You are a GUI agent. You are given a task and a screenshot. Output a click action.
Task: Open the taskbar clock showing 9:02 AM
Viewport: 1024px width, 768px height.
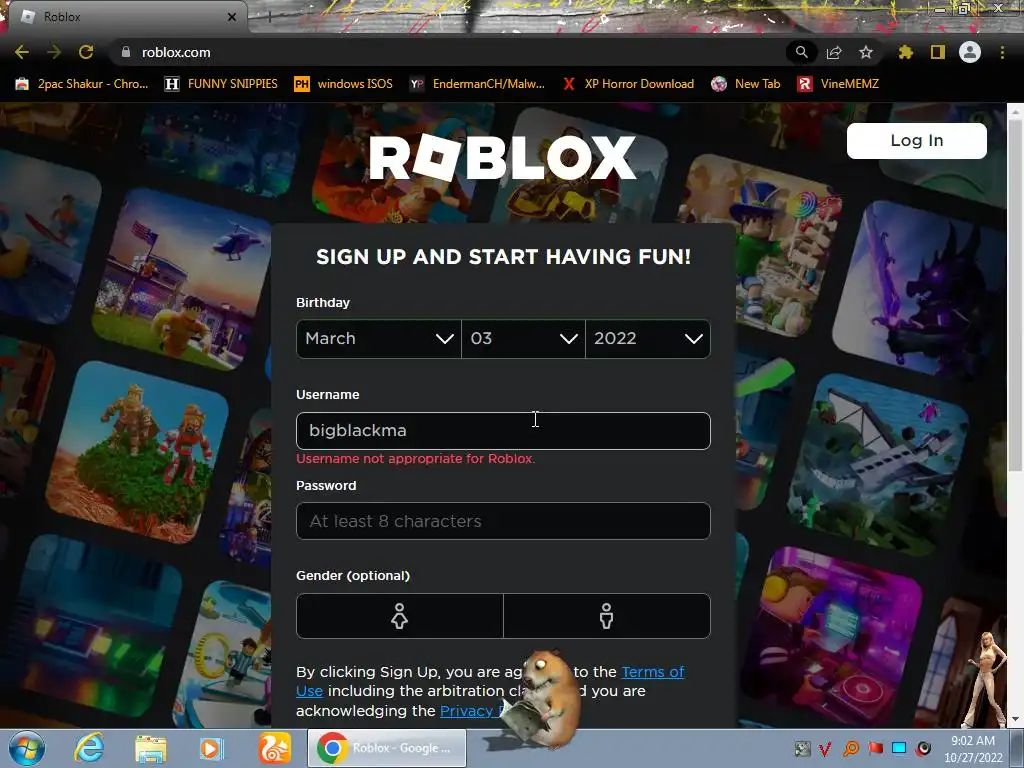click(x=972, y=749)
